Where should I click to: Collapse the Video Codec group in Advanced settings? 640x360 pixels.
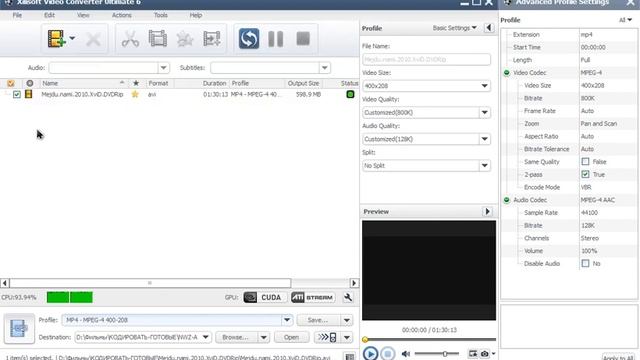click(507, 73)
